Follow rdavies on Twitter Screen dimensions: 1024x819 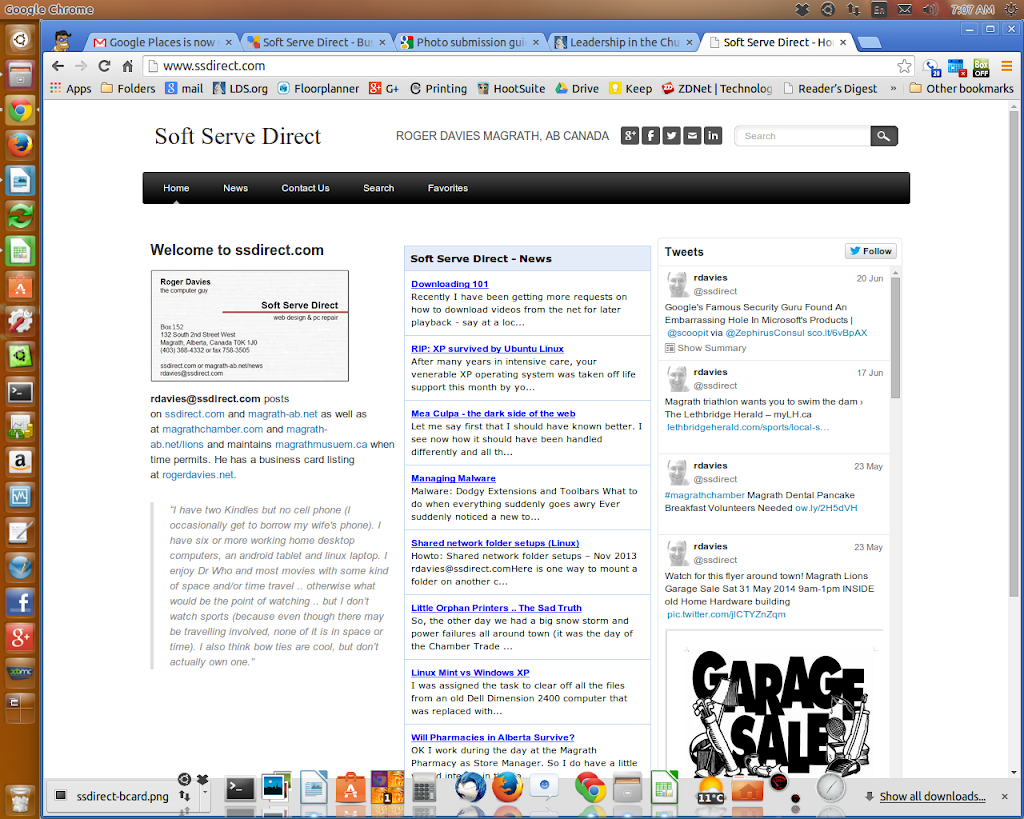(871, 251)
